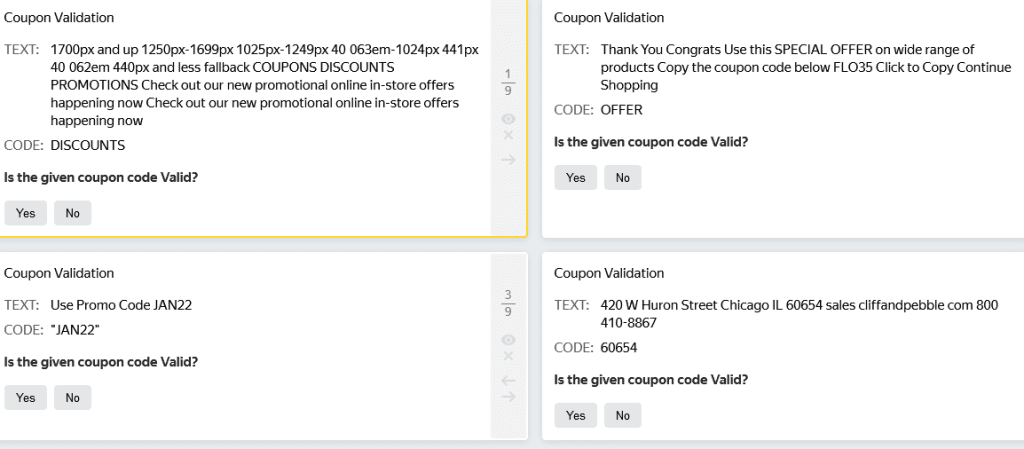The width and height of the screenshot is (1024, 449).
Task: Click the 1/9 task counter
Action: pos(508,80)
